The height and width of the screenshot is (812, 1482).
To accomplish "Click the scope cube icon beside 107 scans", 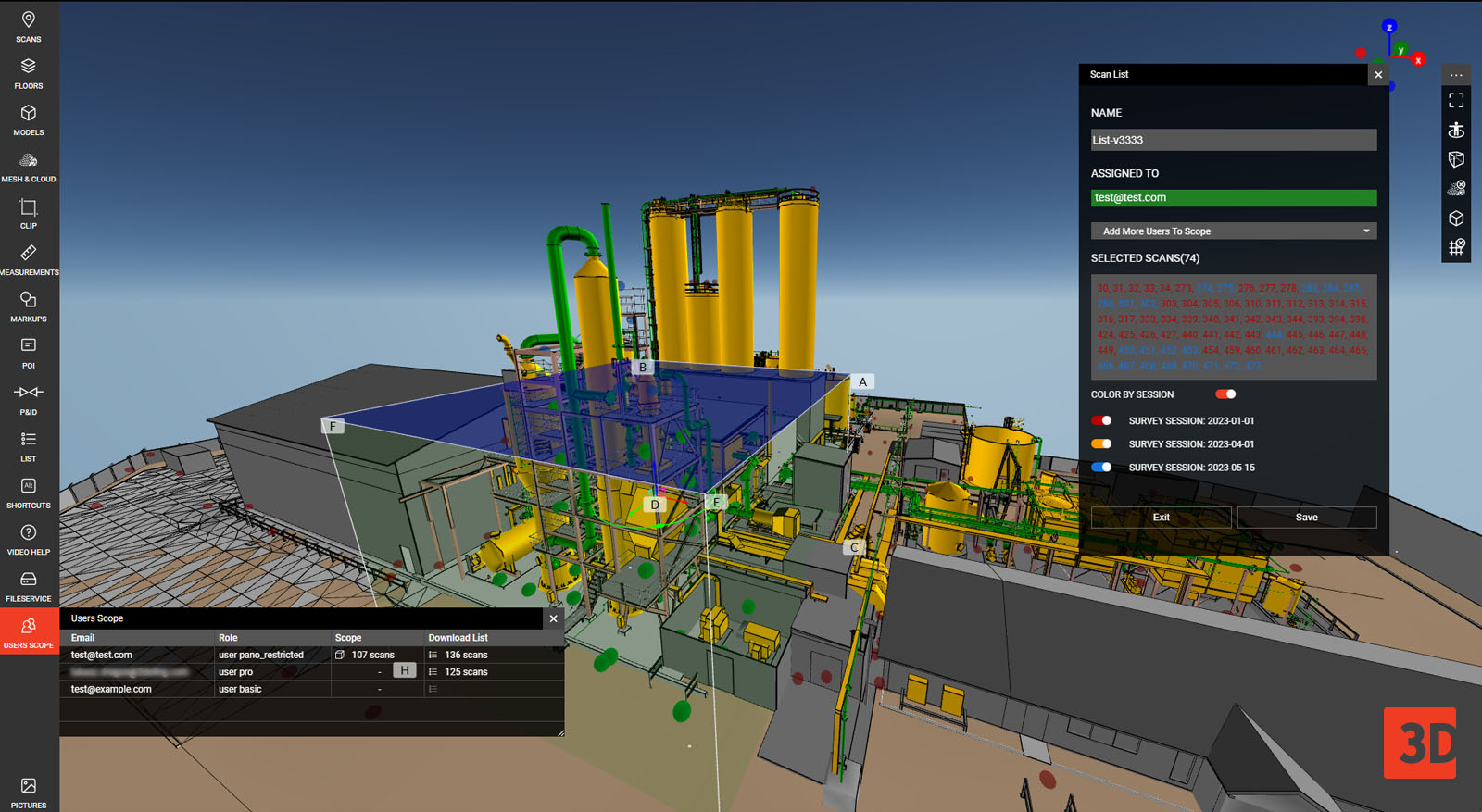I will (x=340, y=655).
